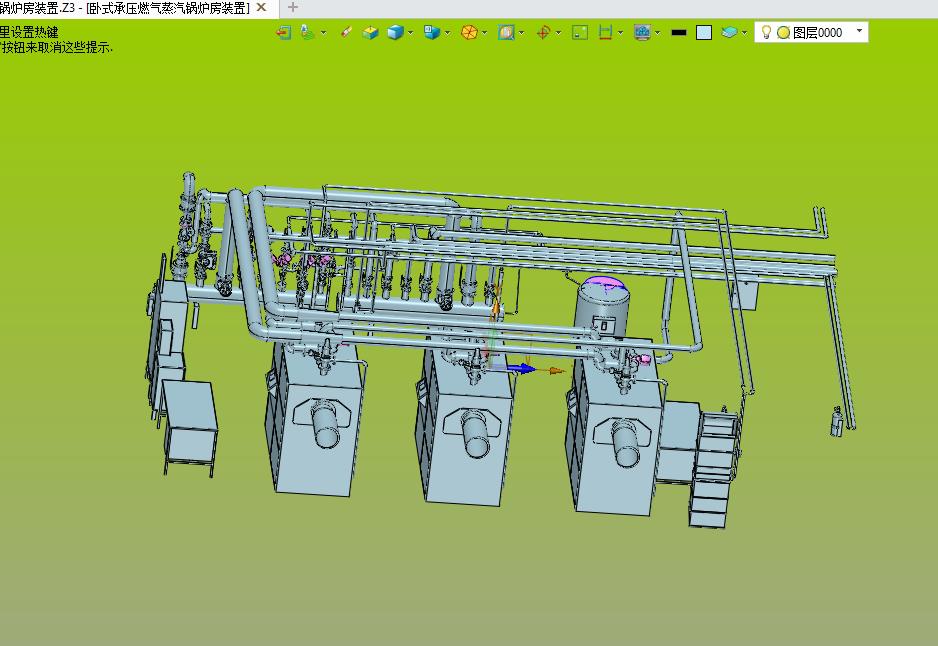Open a new tab with the plus button
This screenshot has width=938, height=646.
pyautogui.click(x=293, y=8)
